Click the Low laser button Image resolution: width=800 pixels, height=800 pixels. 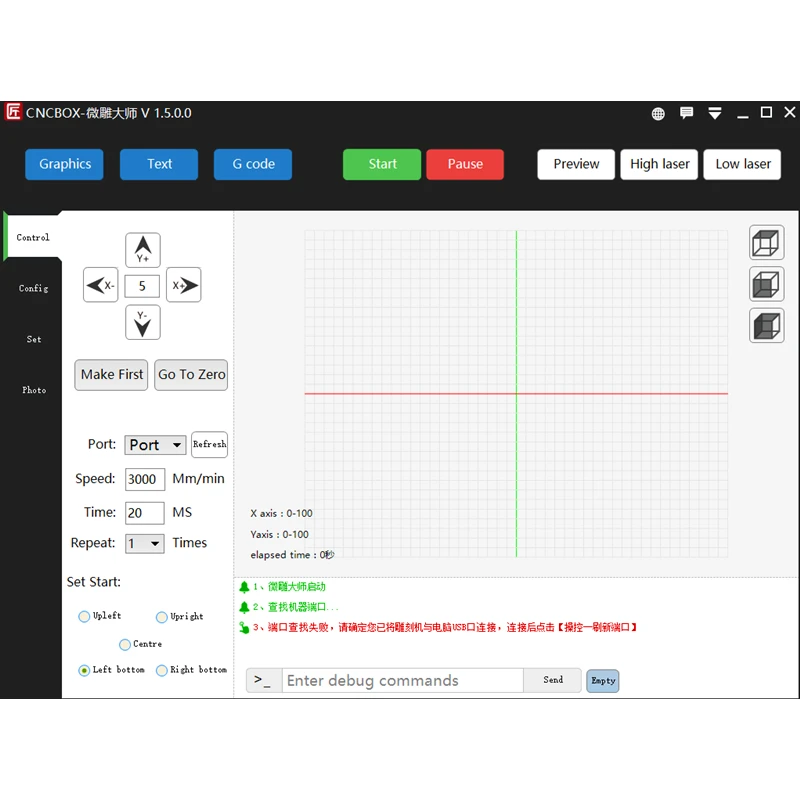(742, 164)
